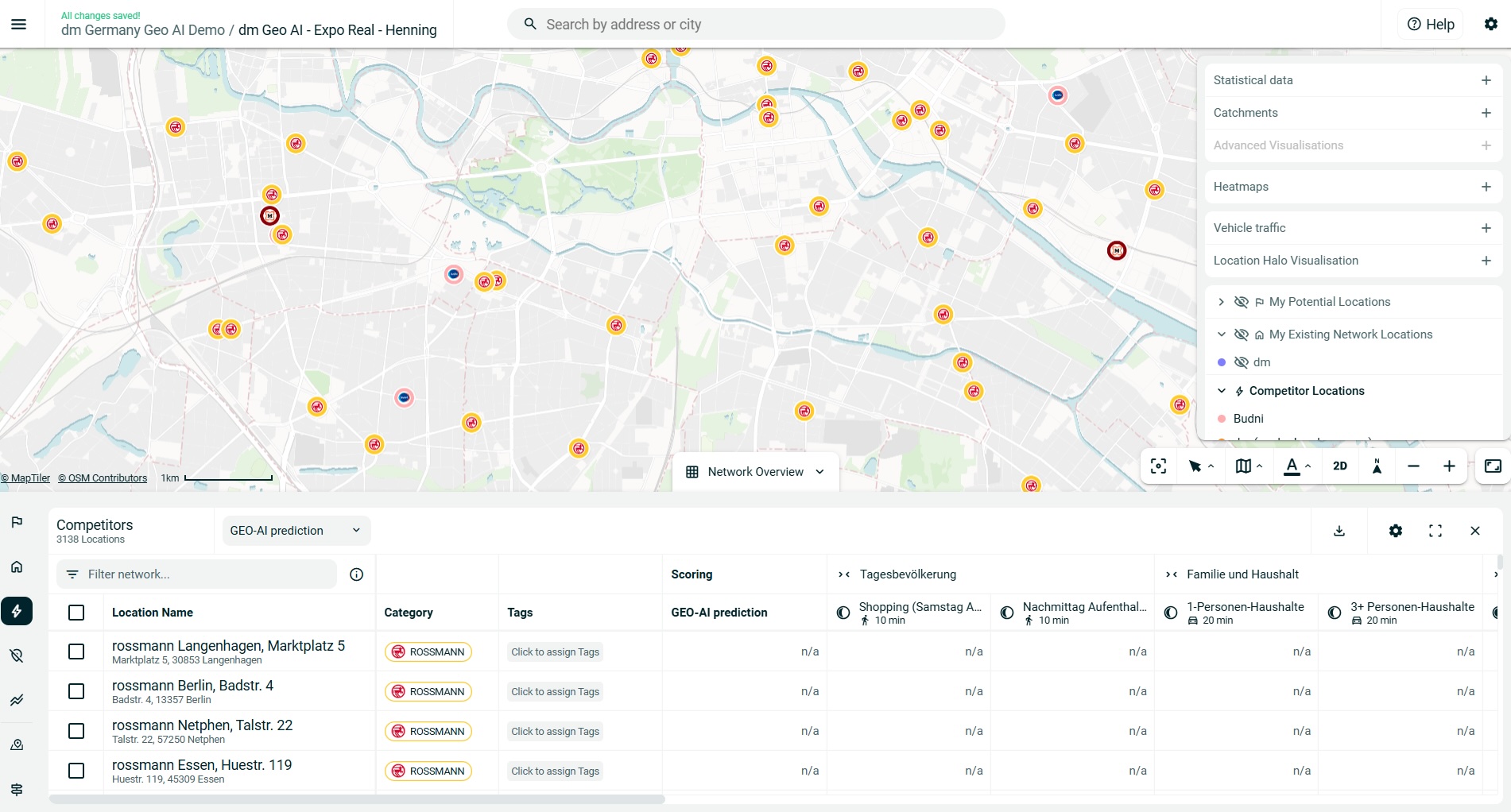
Task: Collapse Competitor Locations chevron
Action: click(x=1222, y=391)
